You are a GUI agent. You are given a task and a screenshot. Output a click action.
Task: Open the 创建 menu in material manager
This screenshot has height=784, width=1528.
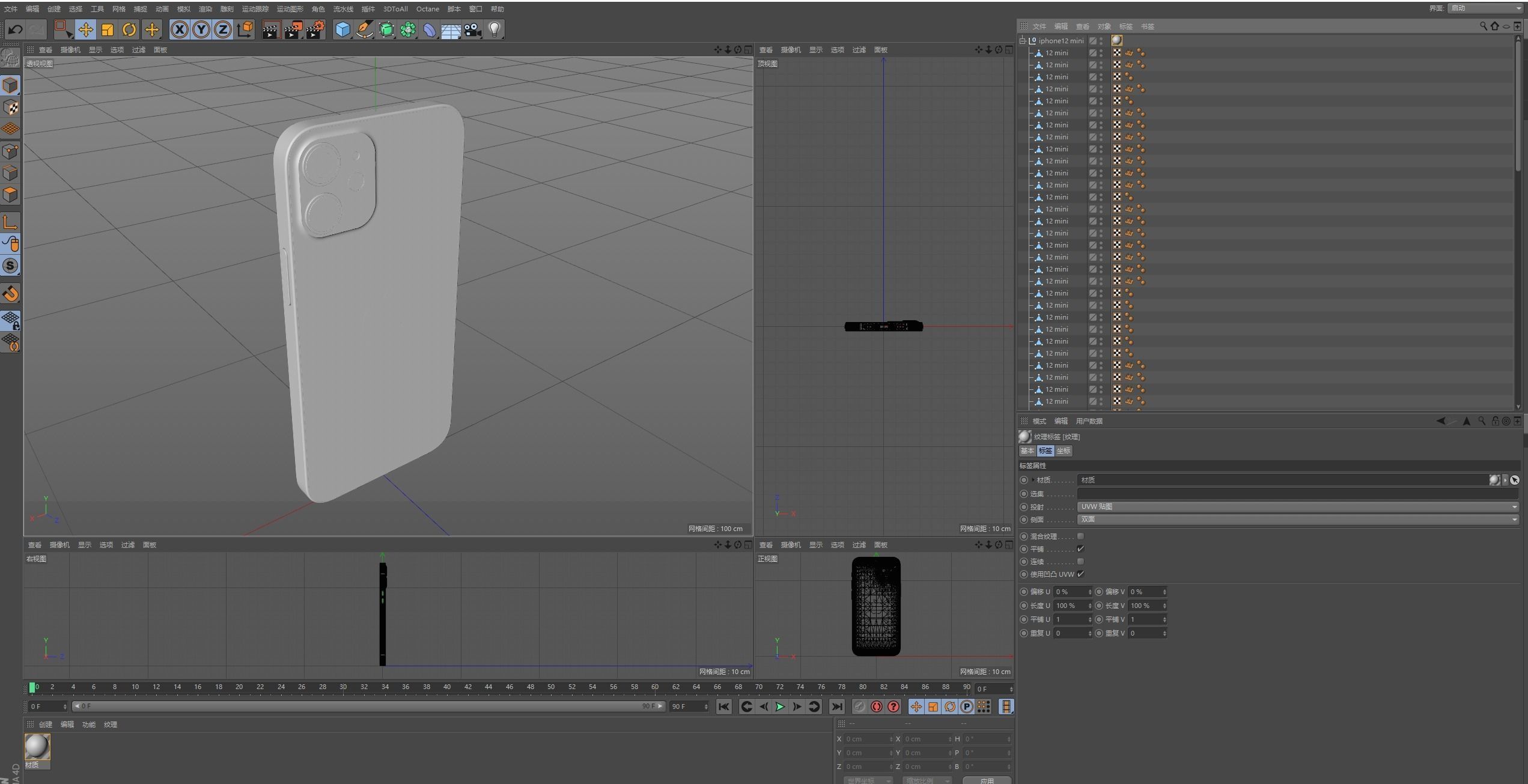pos(46,725)
